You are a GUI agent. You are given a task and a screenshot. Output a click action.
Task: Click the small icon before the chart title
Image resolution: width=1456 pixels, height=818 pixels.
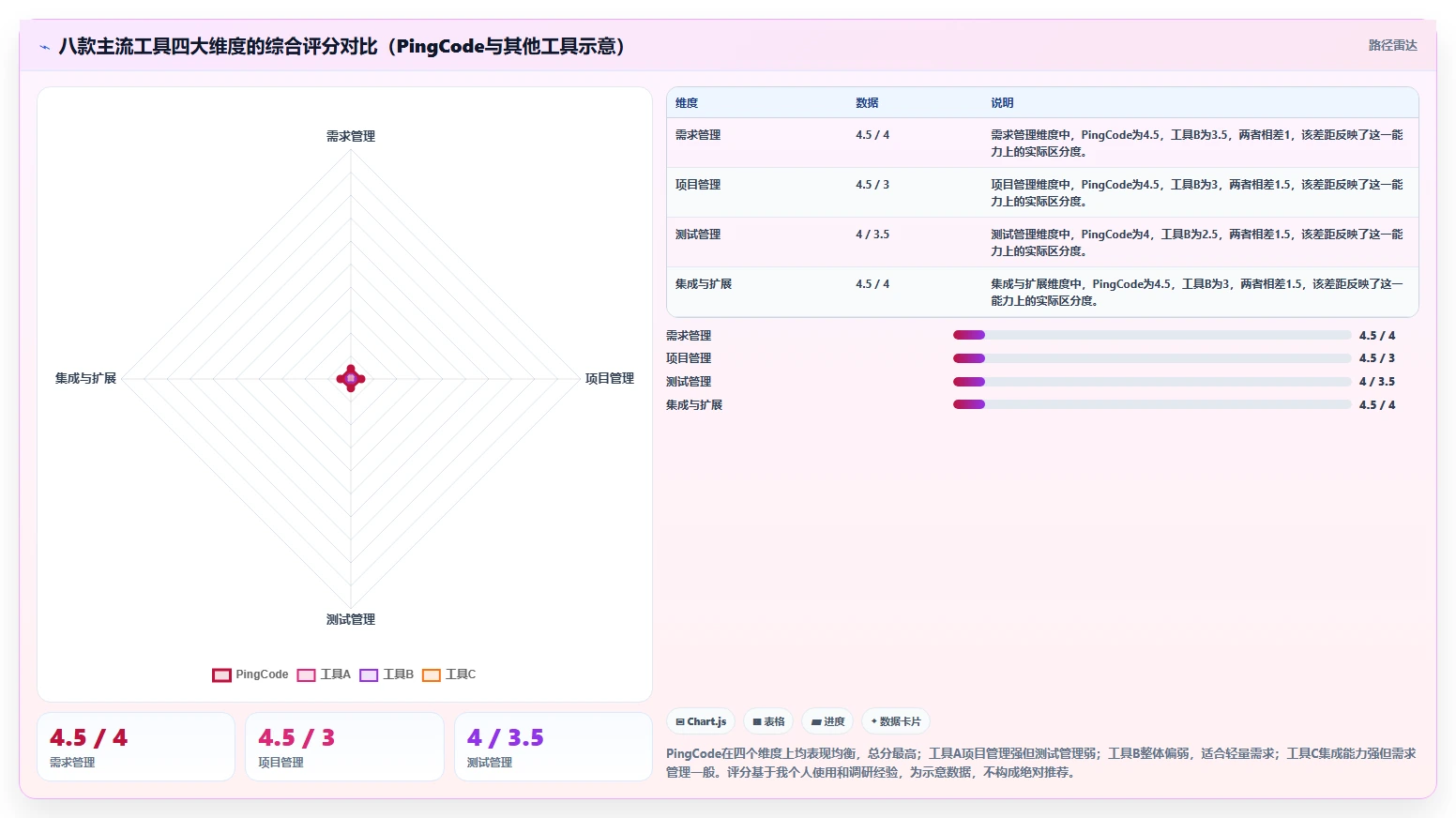[x=44, y=47]
